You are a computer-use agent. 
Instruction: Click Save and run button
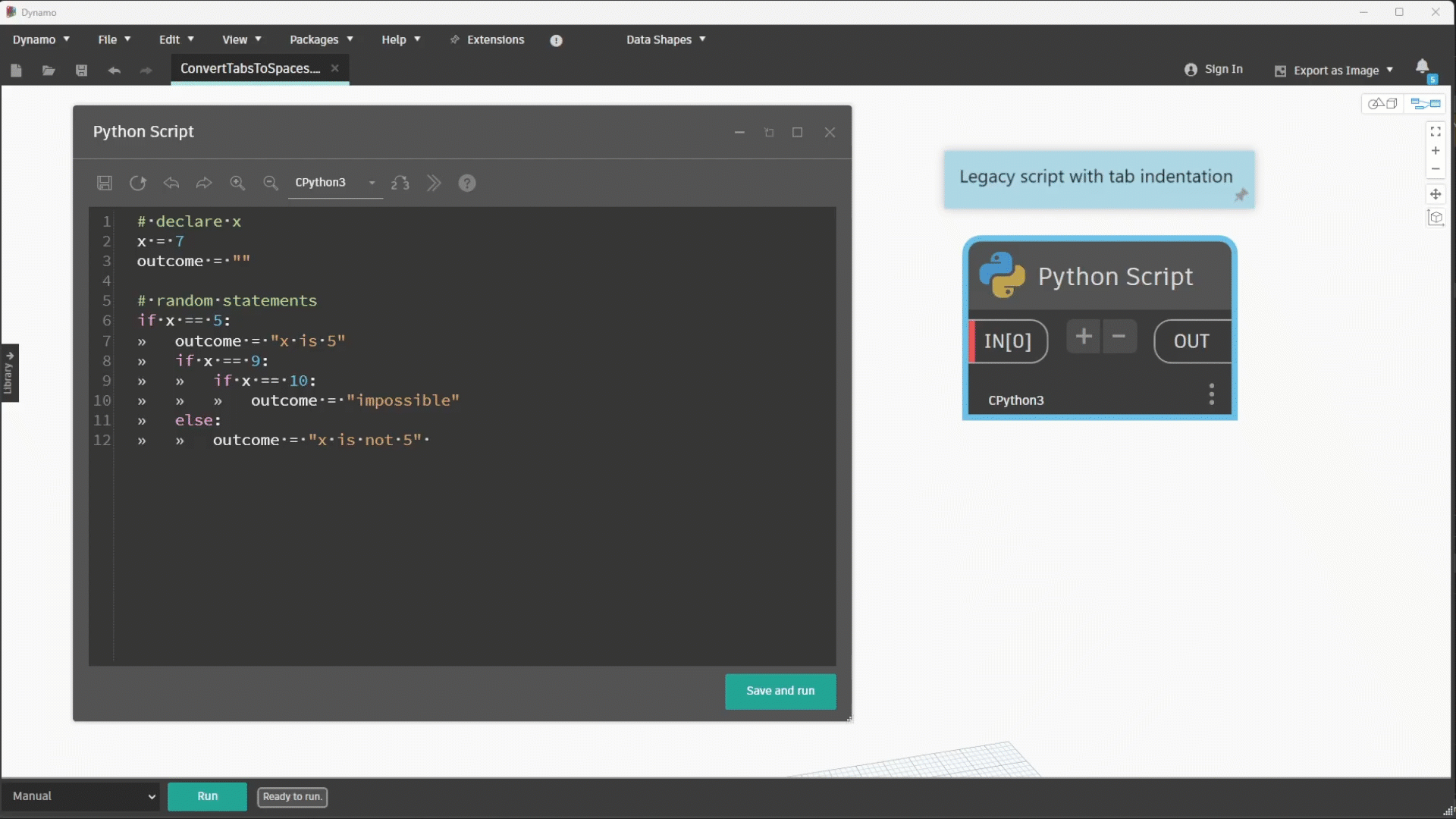(780, 691)
